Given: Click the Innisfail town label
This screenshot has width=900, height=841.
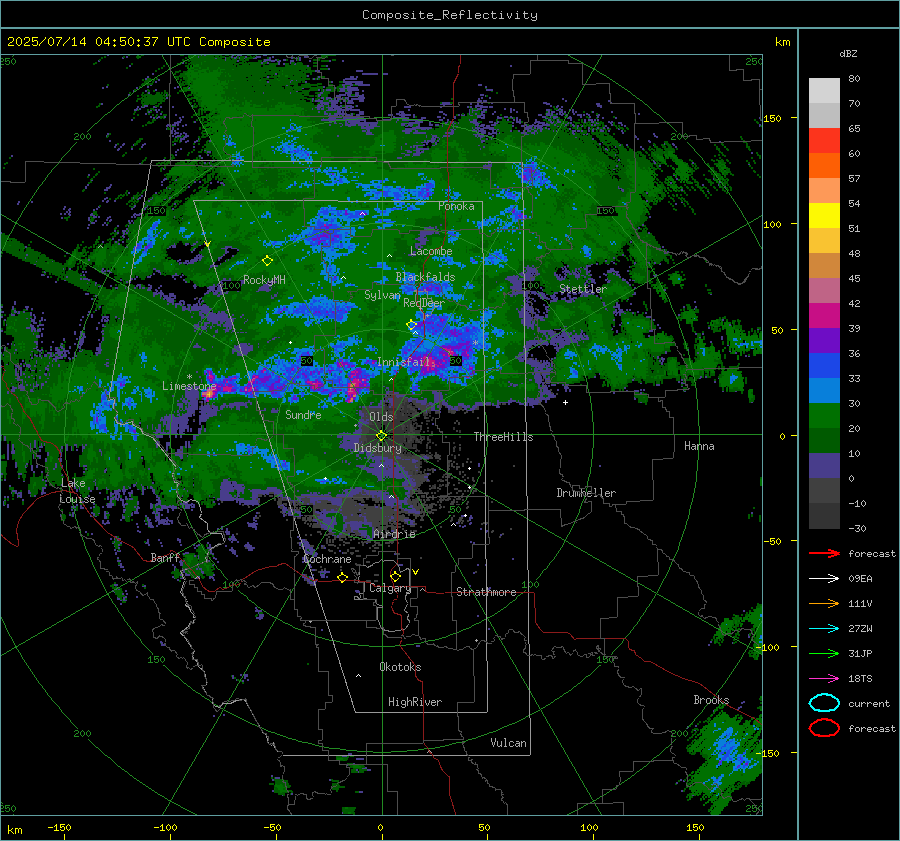Looking at the screenshot, I should pos(404,362).
